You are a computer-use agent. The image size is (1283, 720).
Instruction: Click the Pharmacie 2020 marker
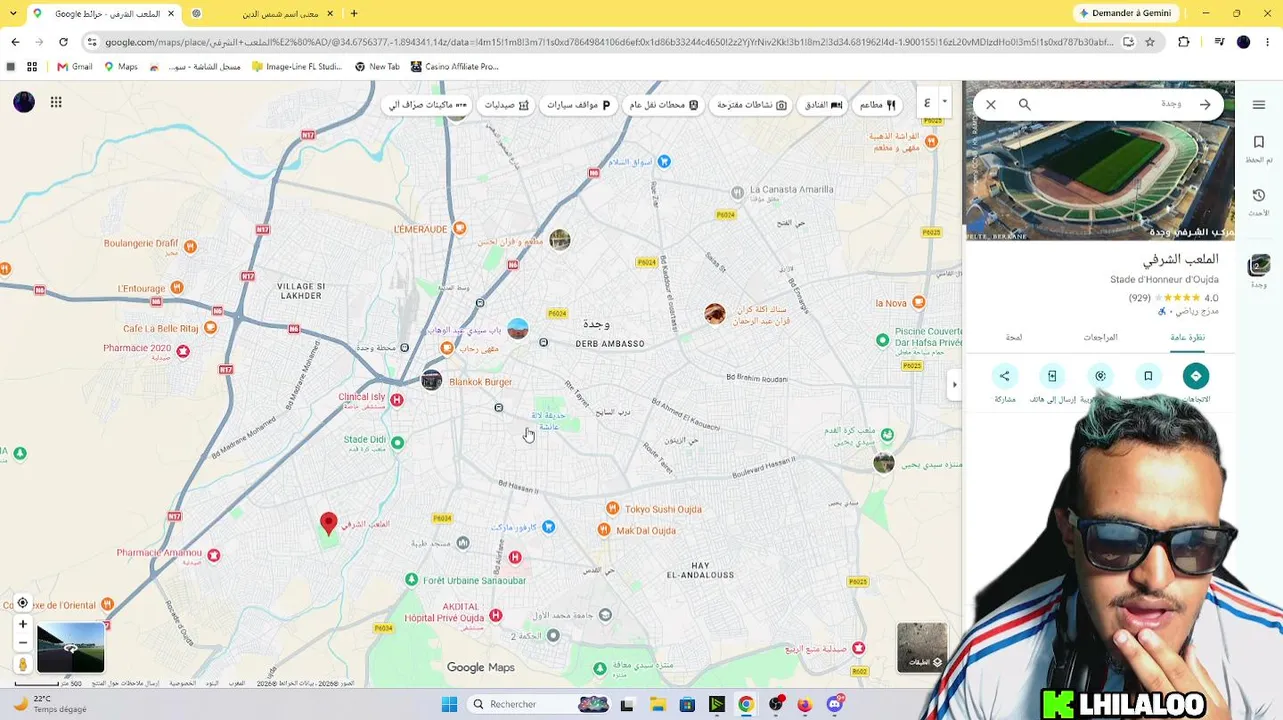[183, 351]
